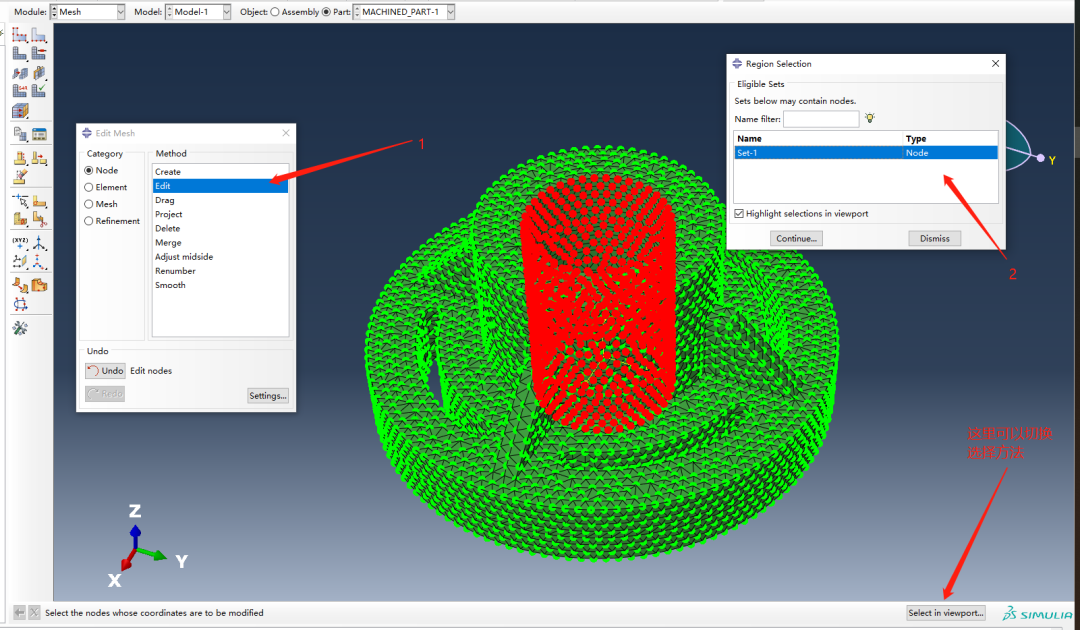Open the Module dropdown showing Mesh
1080x630 pixels.
coord(121,12)
